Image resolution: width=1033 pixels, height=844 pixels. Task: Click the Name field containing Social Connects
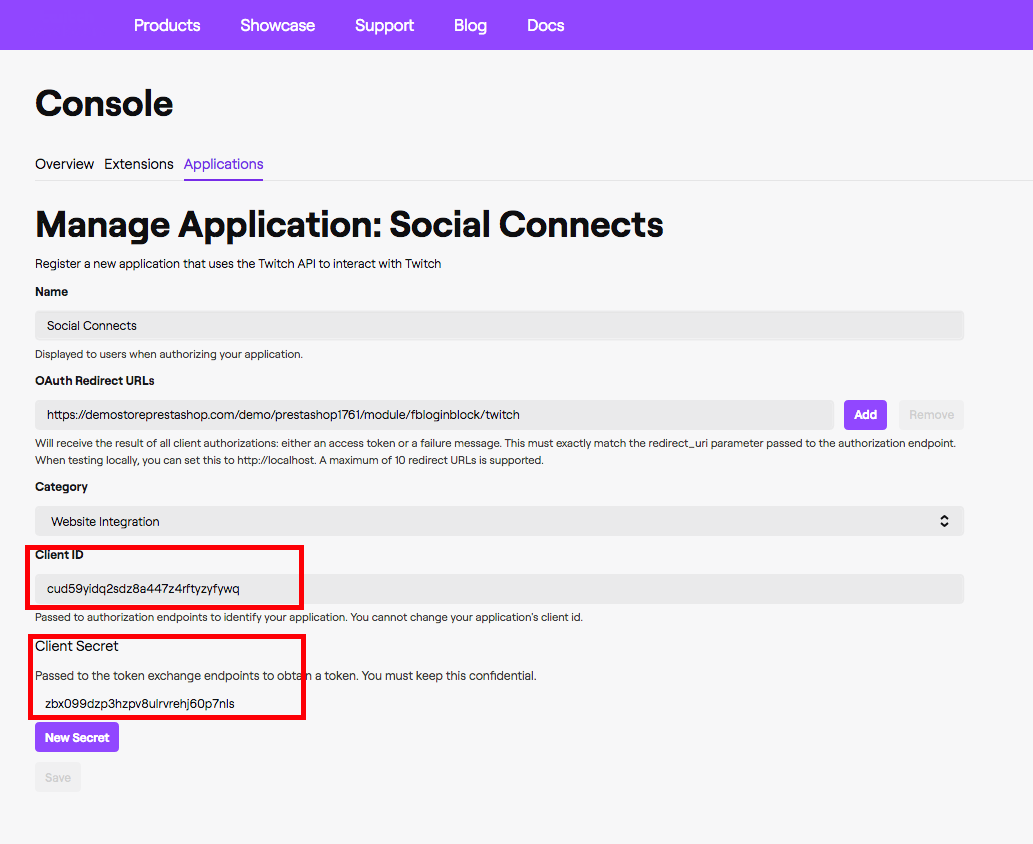[x=499, y=325]
